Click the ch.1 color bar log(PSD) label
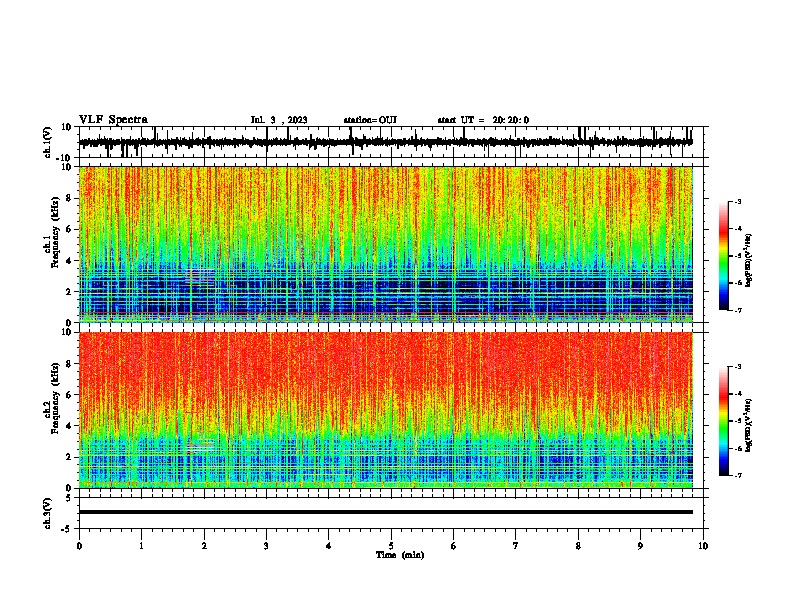The height and width of the screenshot is (612, 792). coord(749,260)
